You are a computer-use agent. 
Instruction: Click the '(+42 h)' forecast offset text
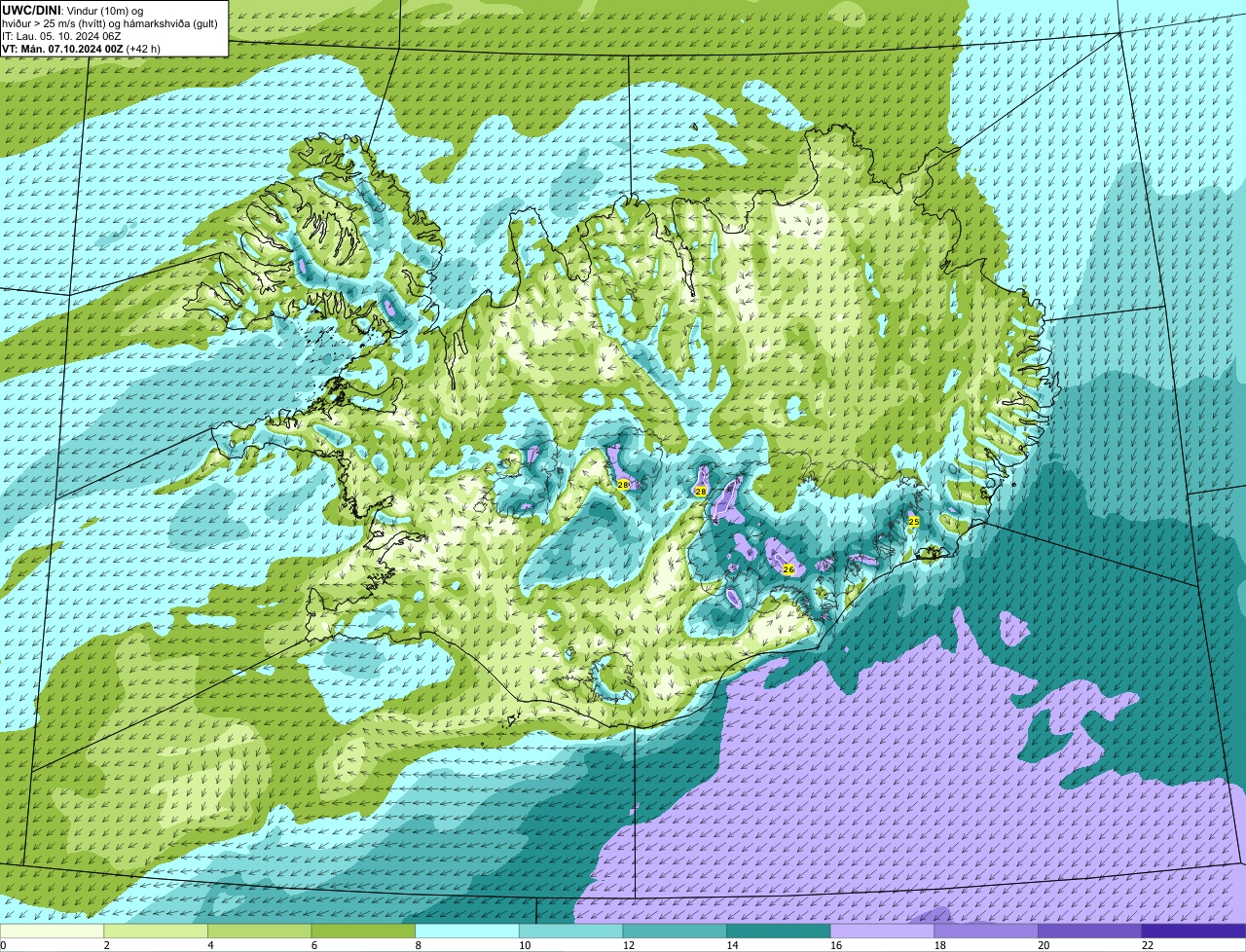tap(143, 49)
